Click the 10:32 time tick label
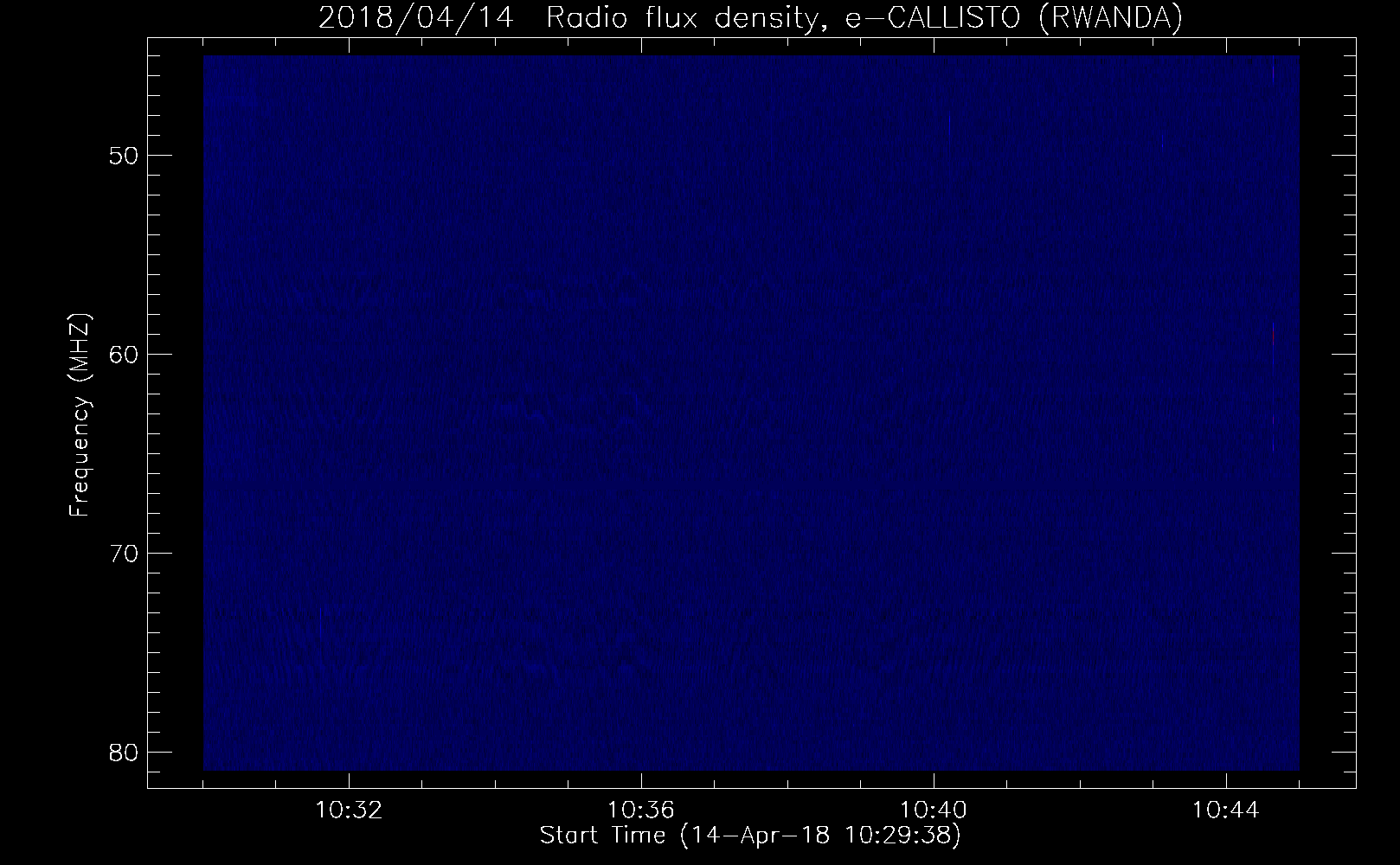Screen dimensions: 1400x865 pos(349,811)
